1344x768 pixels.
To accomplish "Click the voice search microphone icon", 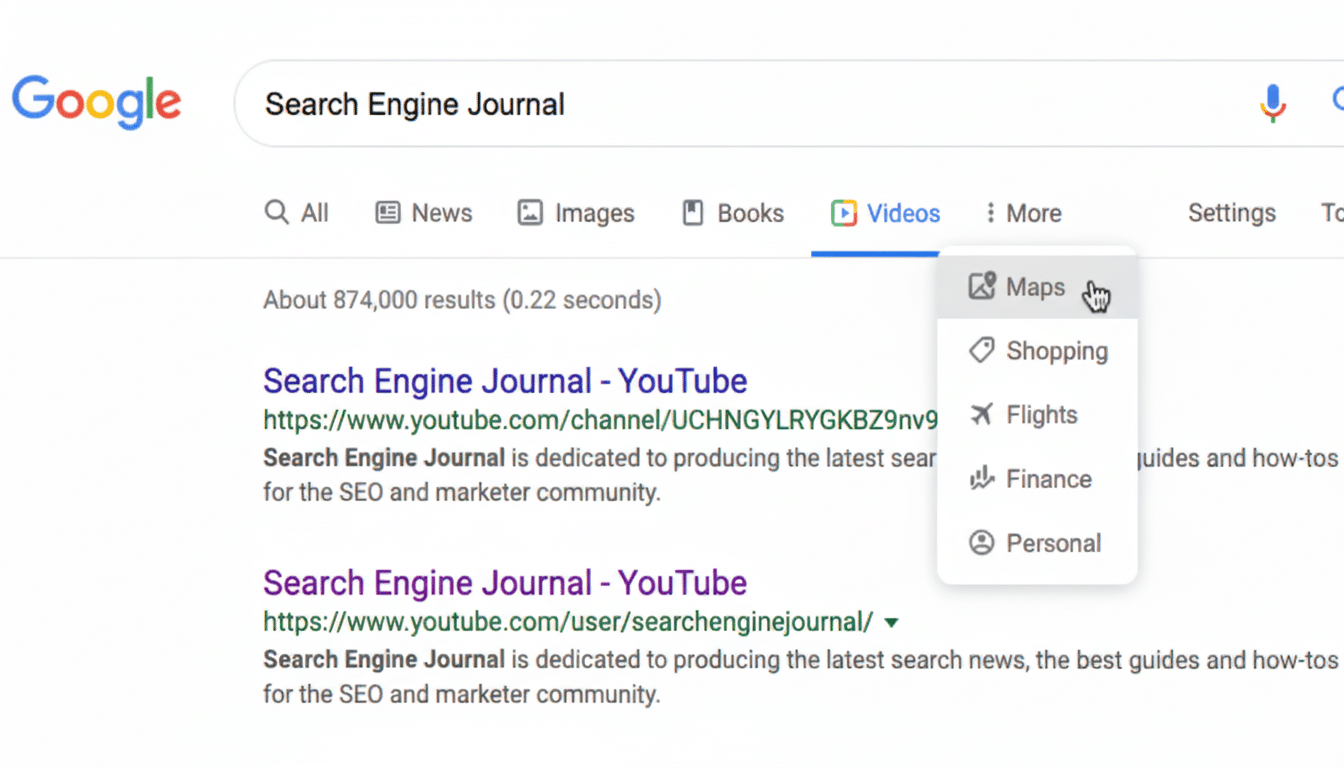I will [x=1271, y=103].
